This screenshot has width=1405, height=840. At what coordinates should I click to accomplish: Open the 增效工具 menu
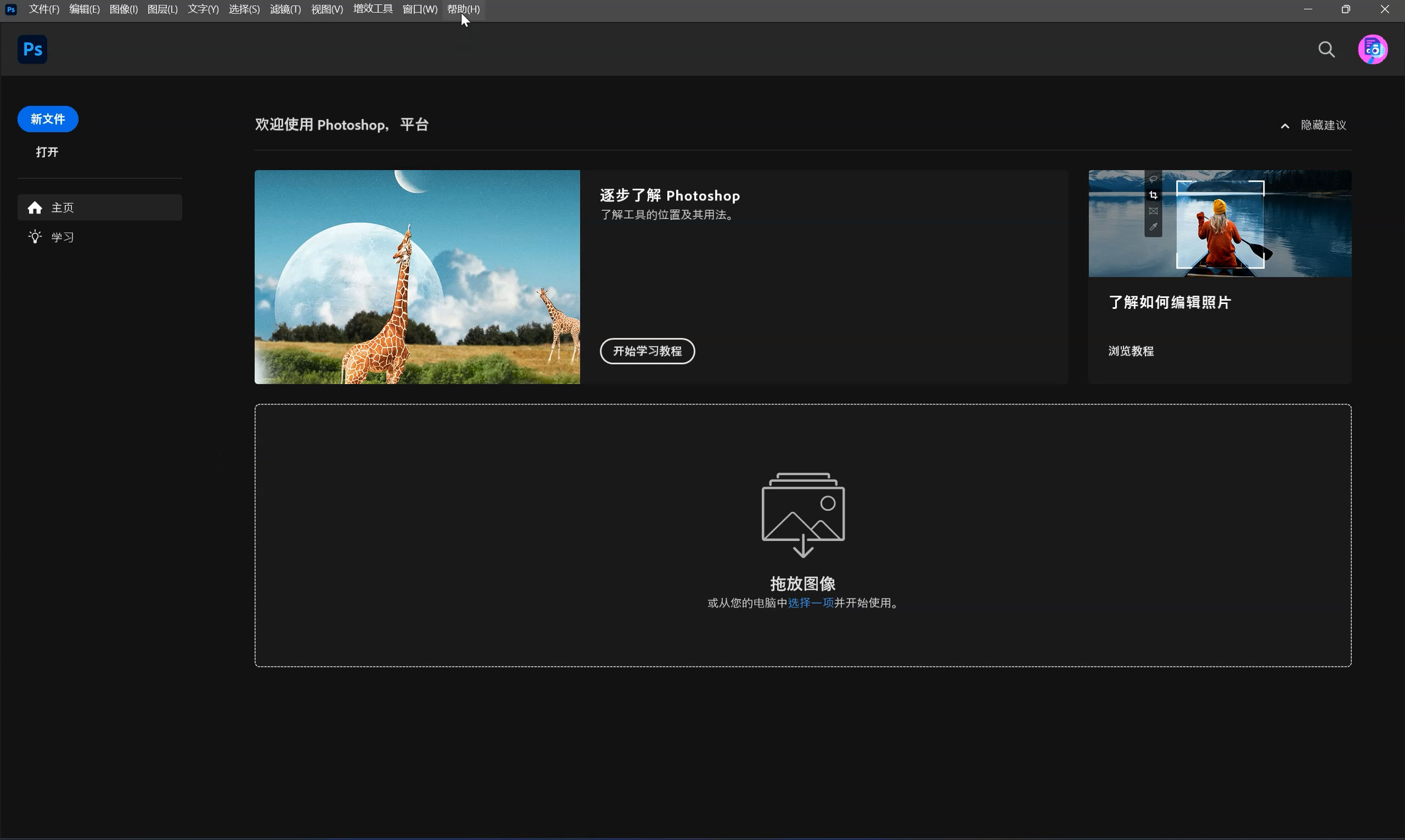click(x=373, y=9)
